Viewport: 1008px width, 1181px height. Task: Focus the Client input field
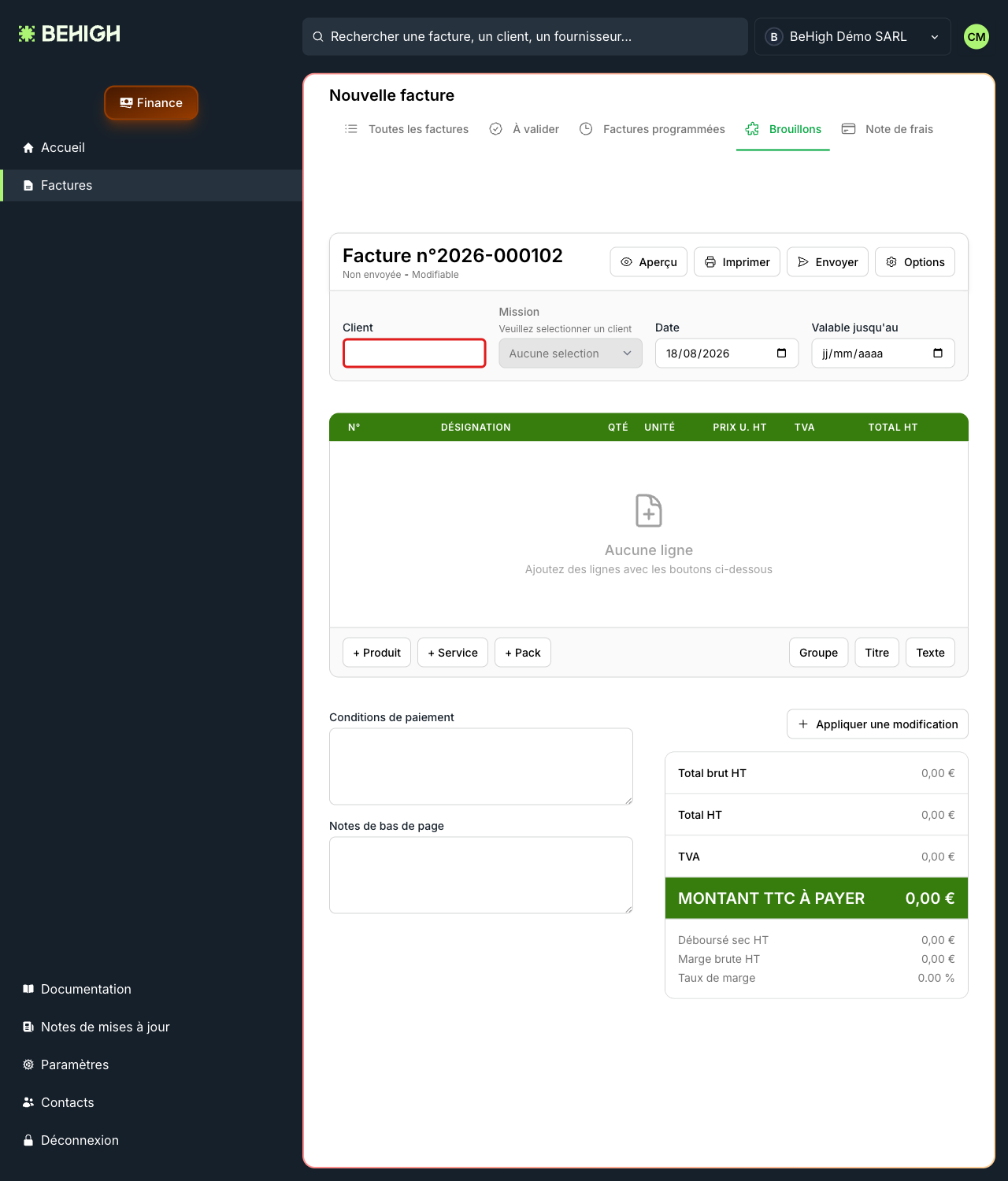[x=414, y=354]
